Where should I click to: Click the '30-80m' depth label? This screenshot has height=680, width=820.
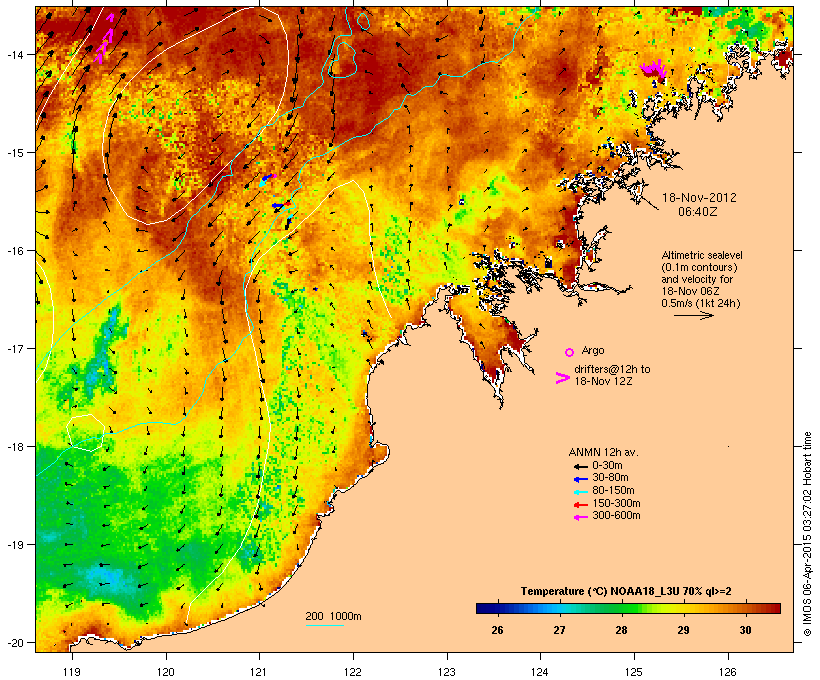click(x=610, y=478)
